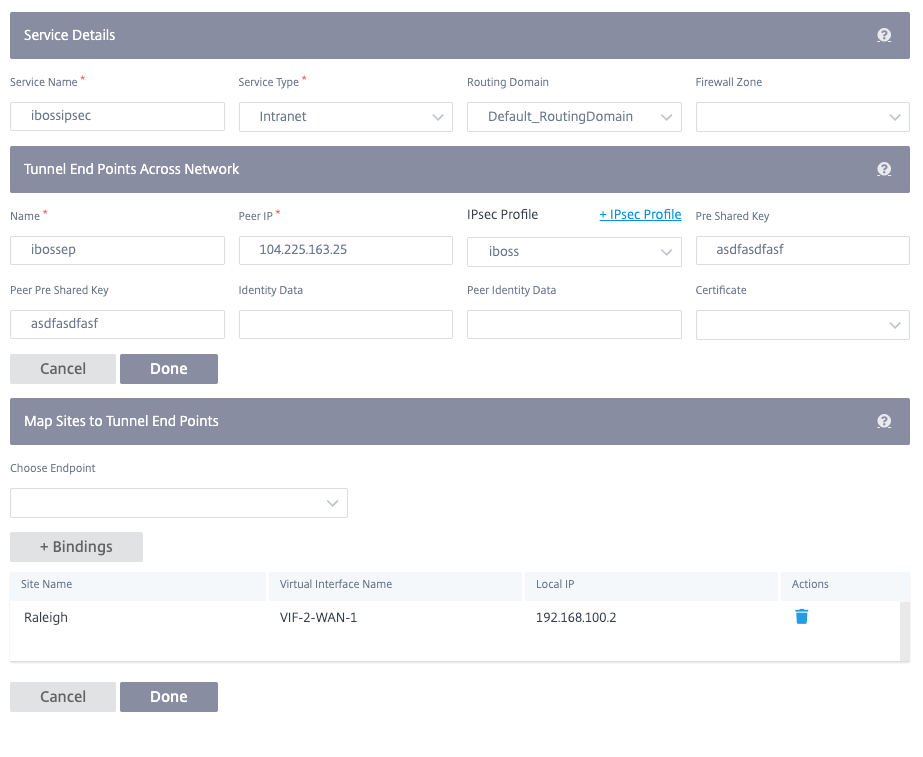Image resolution: width=923 pixels, height=757 pixels.
Task: Click the bottom Cancel button
Action: 63,697
